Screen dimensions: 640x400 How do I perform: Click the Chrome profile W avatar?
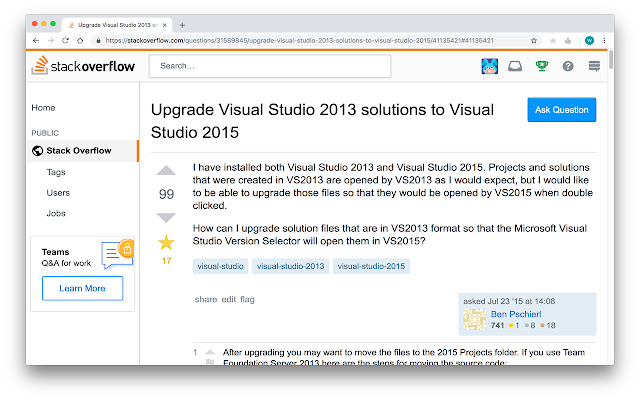coord(589,40)
